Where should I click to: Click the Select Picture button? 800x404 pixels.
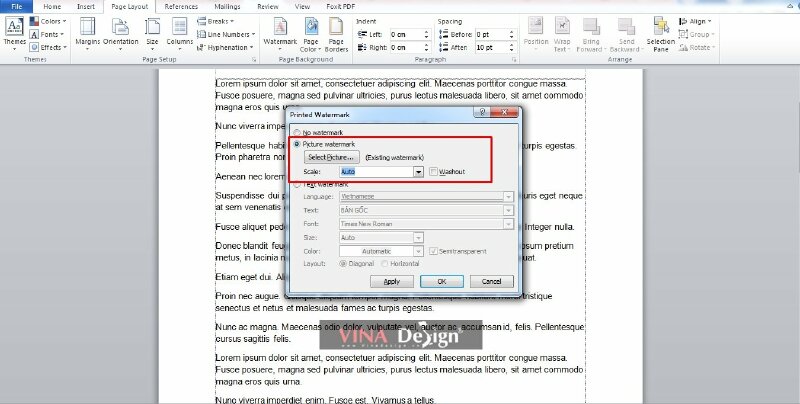[331, 158]
